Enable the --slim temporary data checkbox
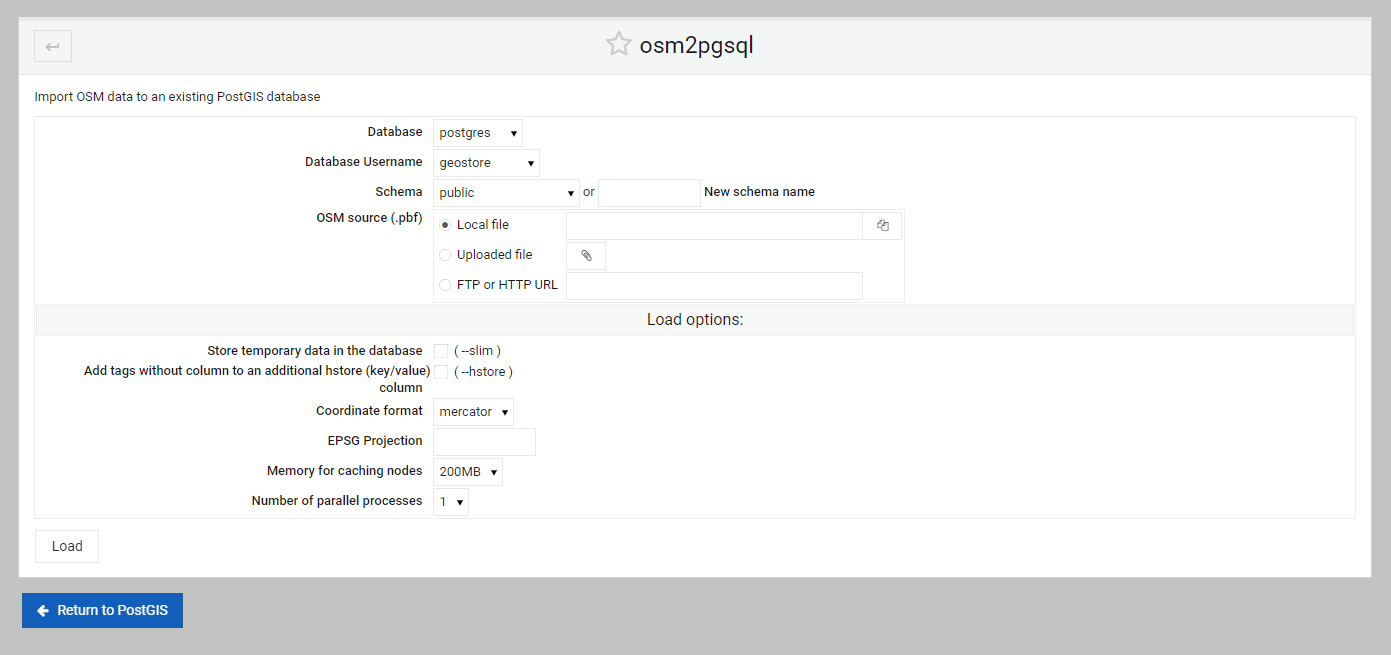This screenshot has width=1391, height=655. click(441, 351)
